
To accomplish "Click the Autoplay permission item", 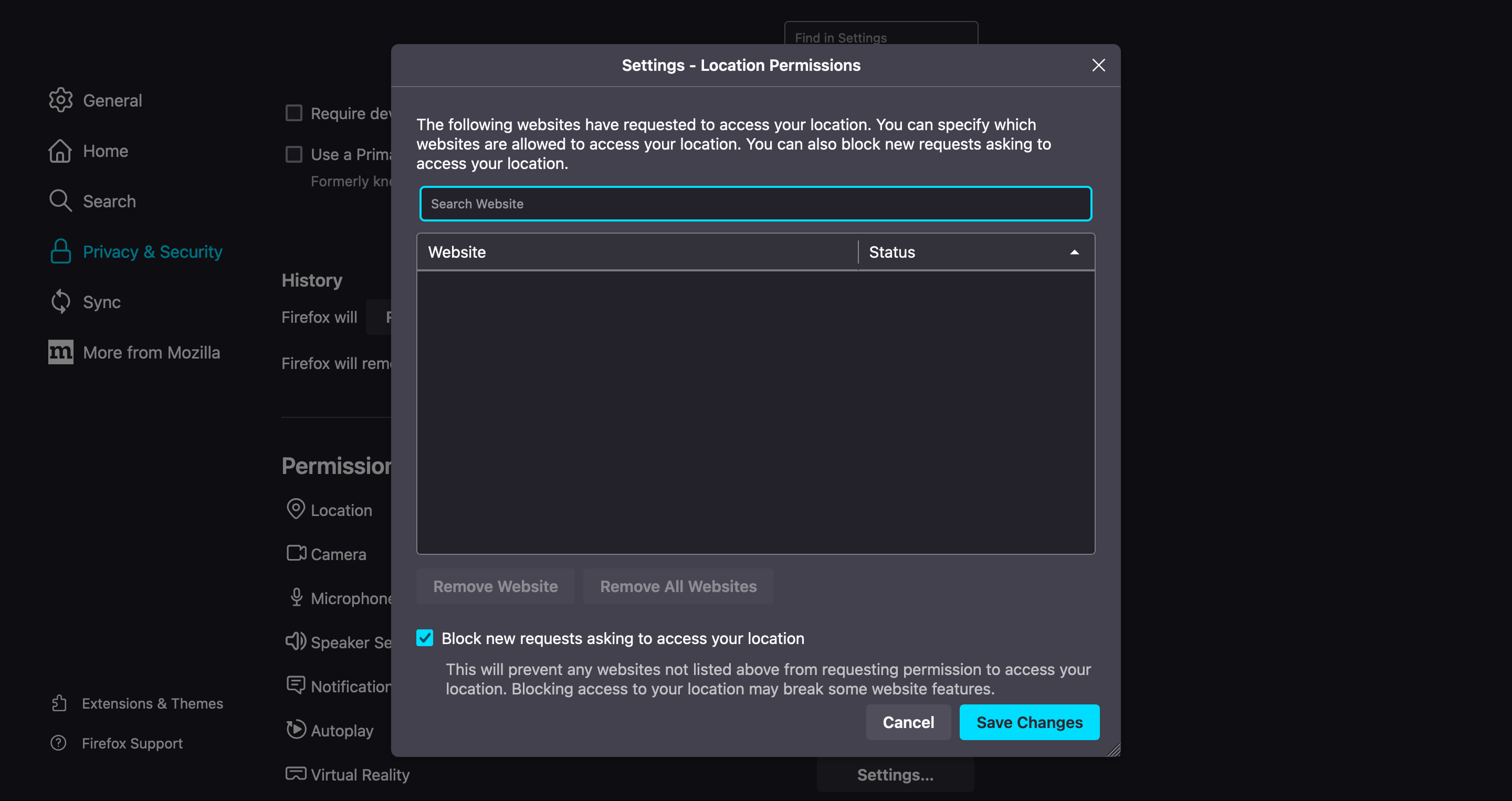I will [340, 730].
